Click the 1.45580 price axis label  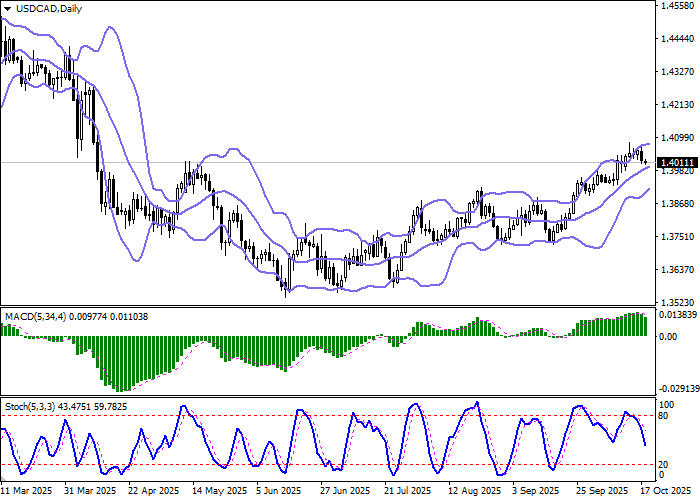point(678,6)
